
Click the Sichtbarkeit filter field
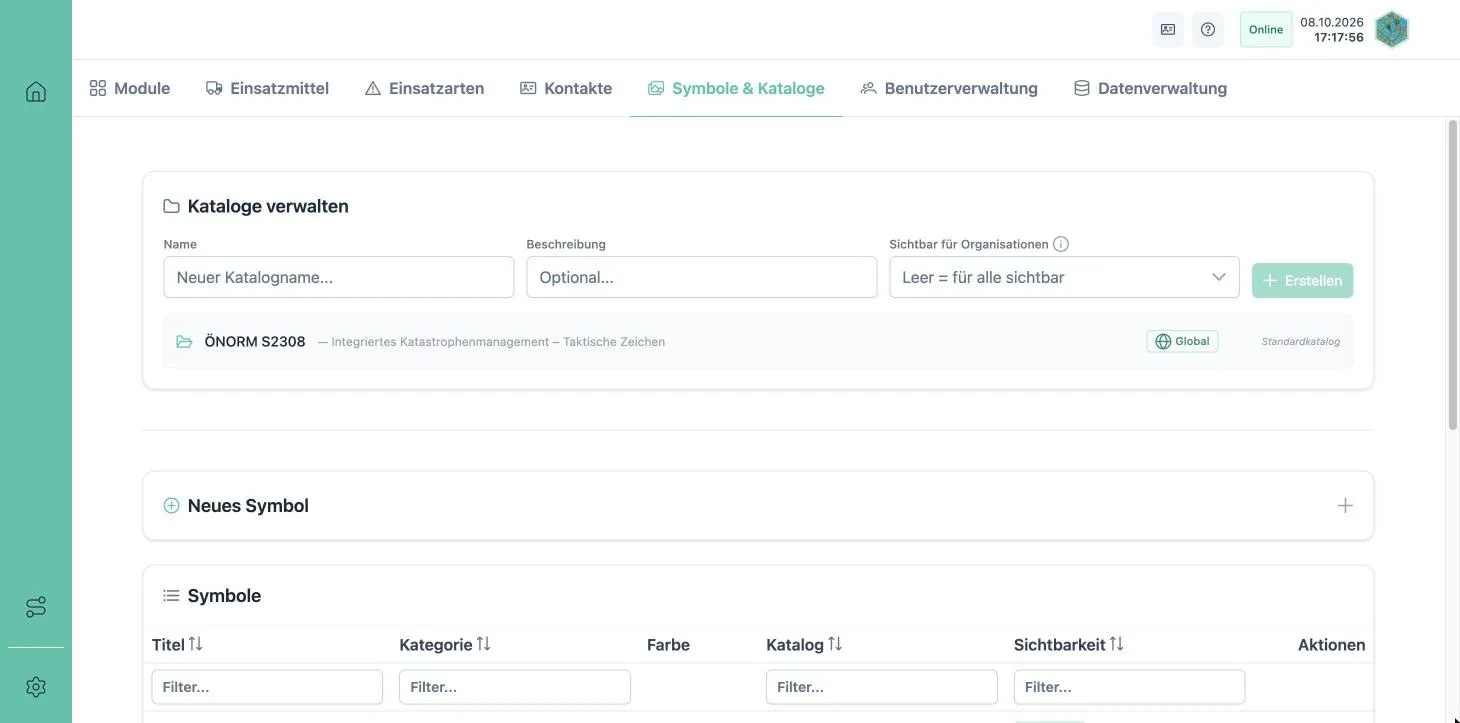pos(1130,687)
